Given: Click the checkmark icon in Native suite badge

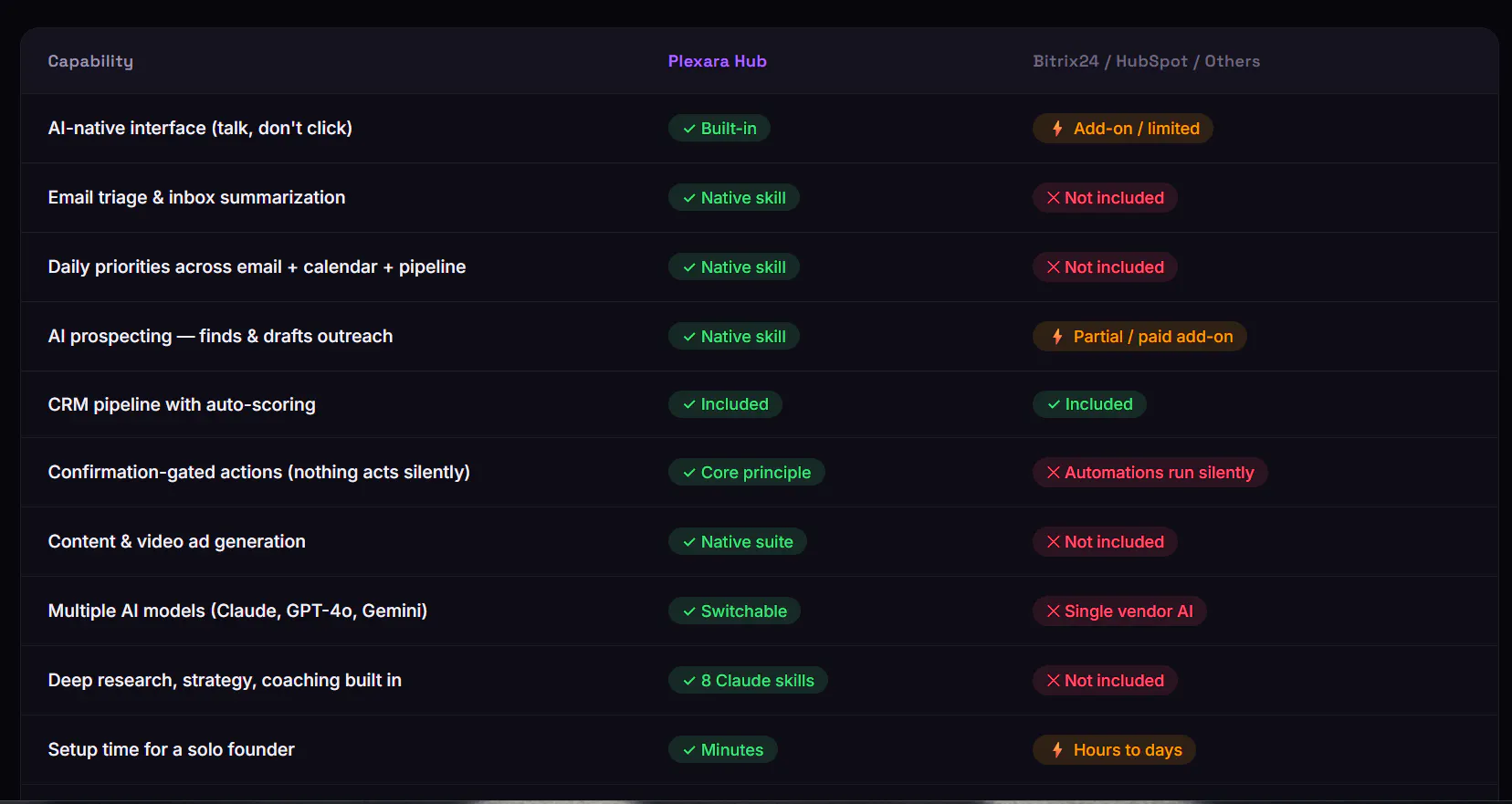Looking at the screenshot, I should point(689,542).
